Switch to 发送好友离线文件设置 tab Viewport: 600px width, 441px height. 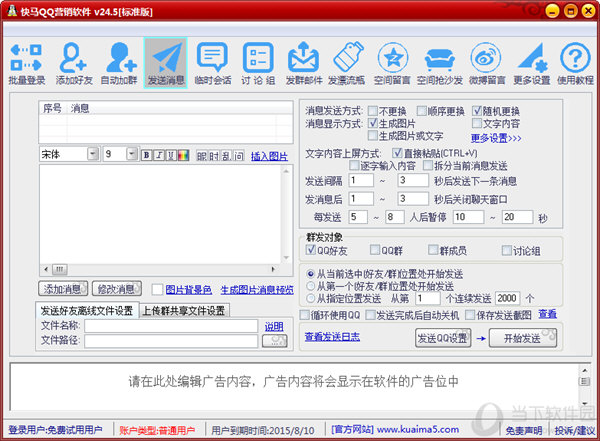(86, 310)
